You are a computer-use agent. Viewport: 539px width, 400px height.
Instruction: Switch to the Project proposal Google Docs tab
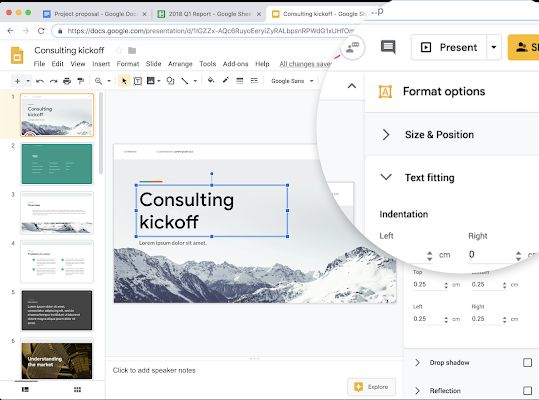[95, 14]
